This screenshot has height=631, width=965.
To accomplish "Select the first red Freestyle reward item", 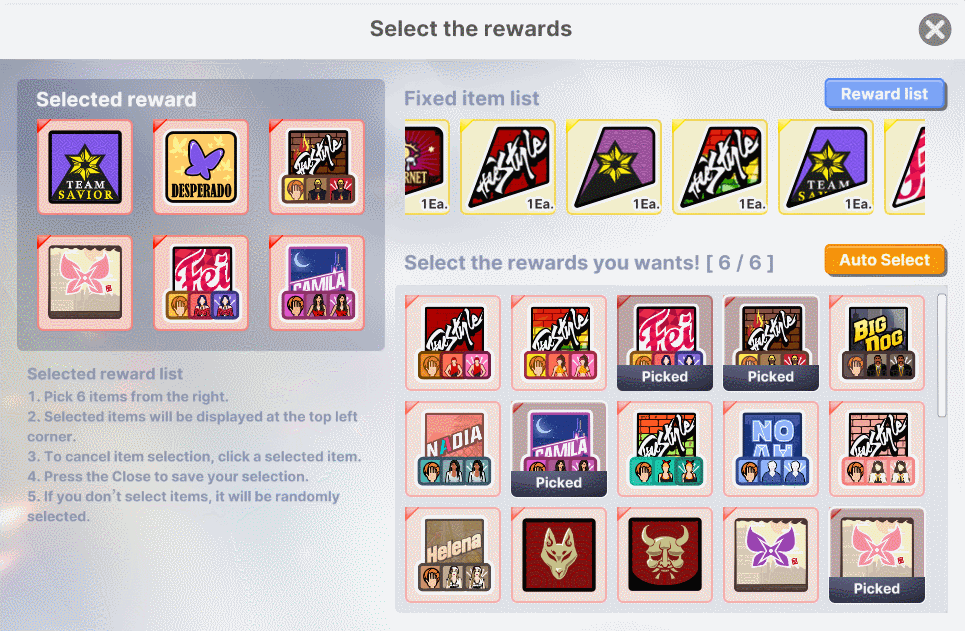I will 453,343.
